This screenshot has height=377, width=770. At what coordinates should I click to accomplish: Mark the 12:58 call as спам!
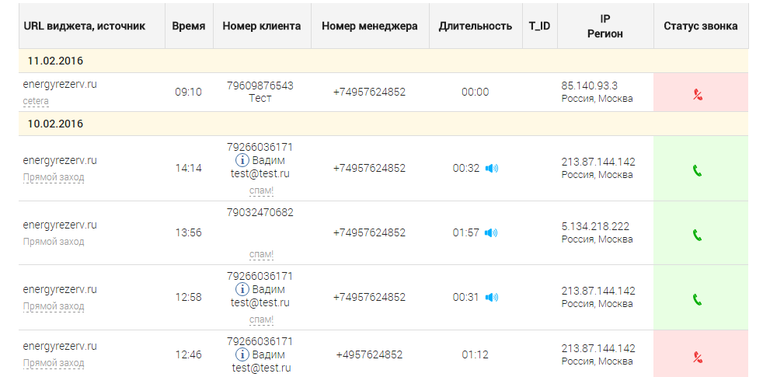pos(261,320)
